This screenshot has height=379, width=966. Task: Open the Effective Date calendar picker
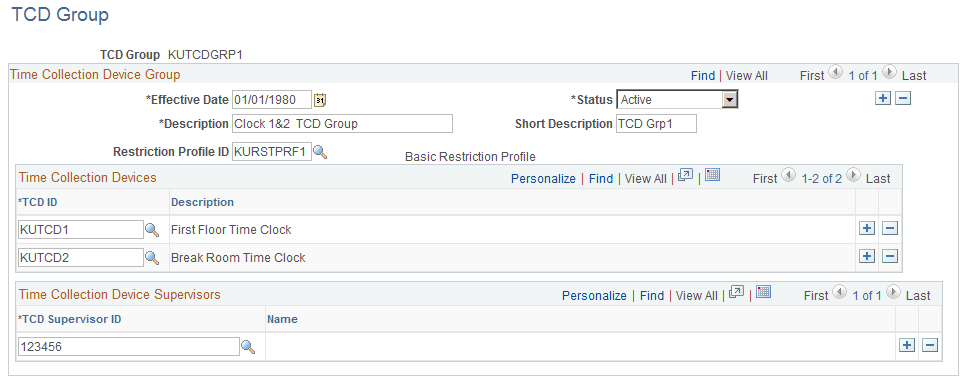point(320,99)
